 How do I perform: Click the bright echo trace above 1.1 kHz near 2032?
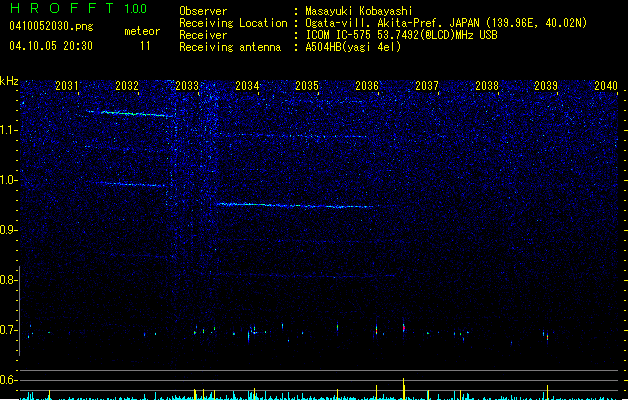coord(130,114)
